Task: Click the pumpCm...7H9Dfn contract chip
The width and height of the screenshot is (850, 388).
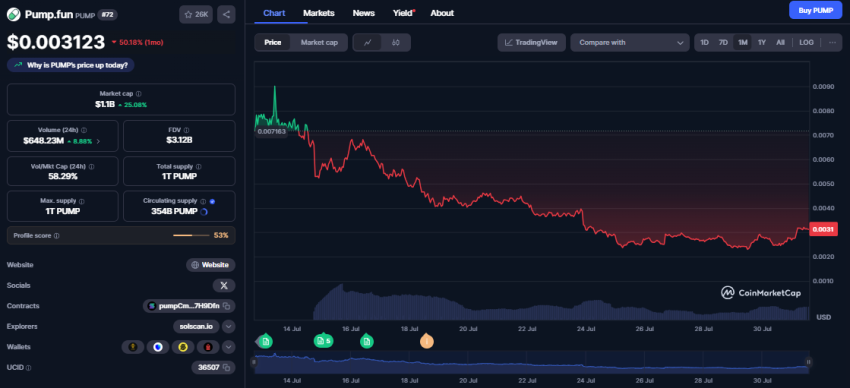Action: point(189,306)
